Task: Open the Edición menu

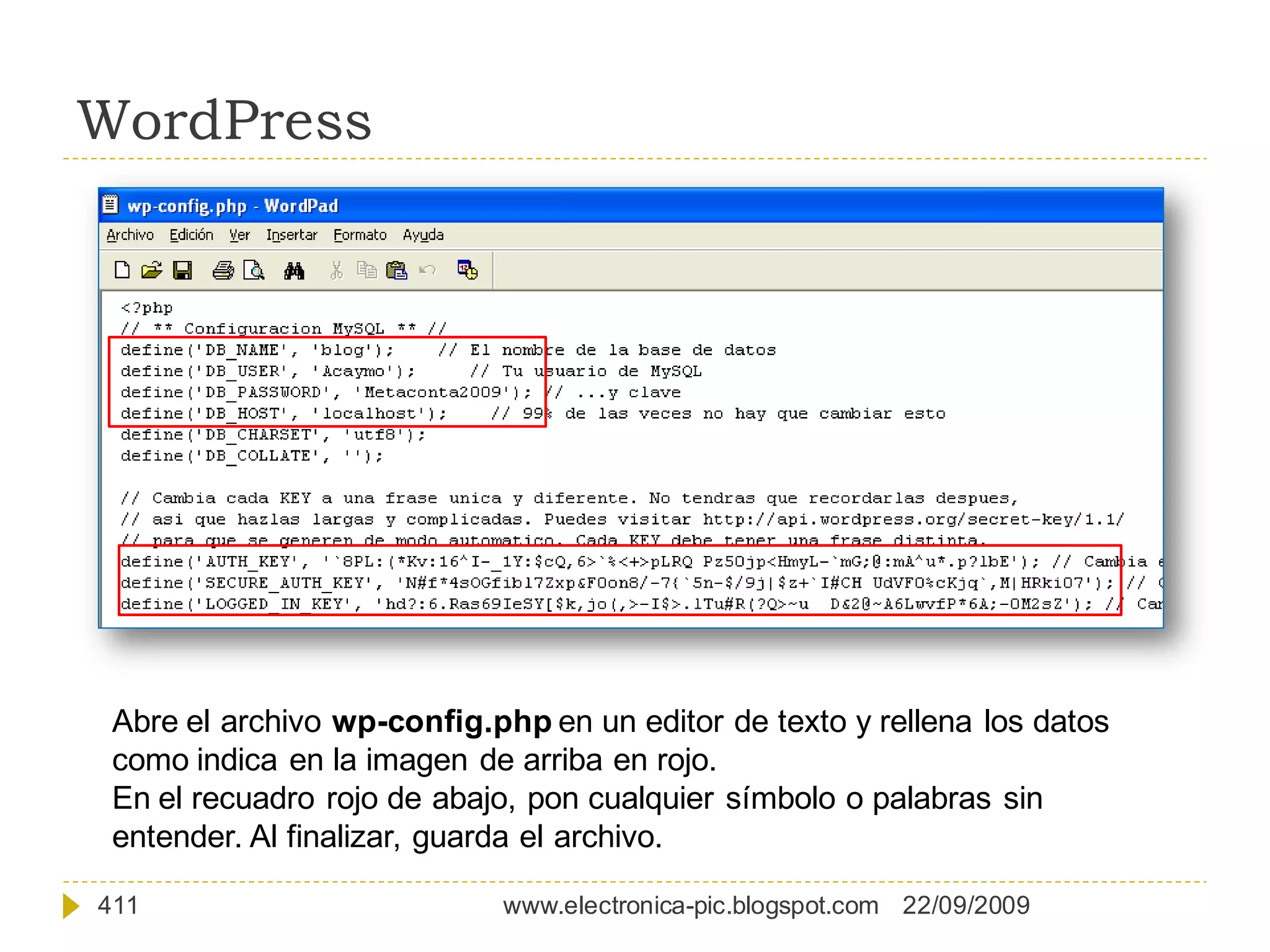Action: click(192, 235)
